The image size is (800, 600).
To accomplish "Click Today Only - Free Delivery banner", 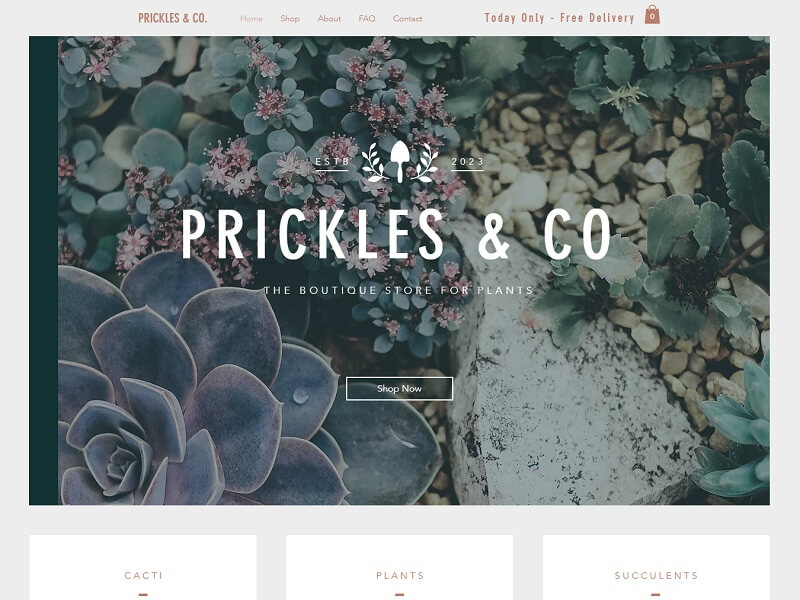I will (559, 18).
